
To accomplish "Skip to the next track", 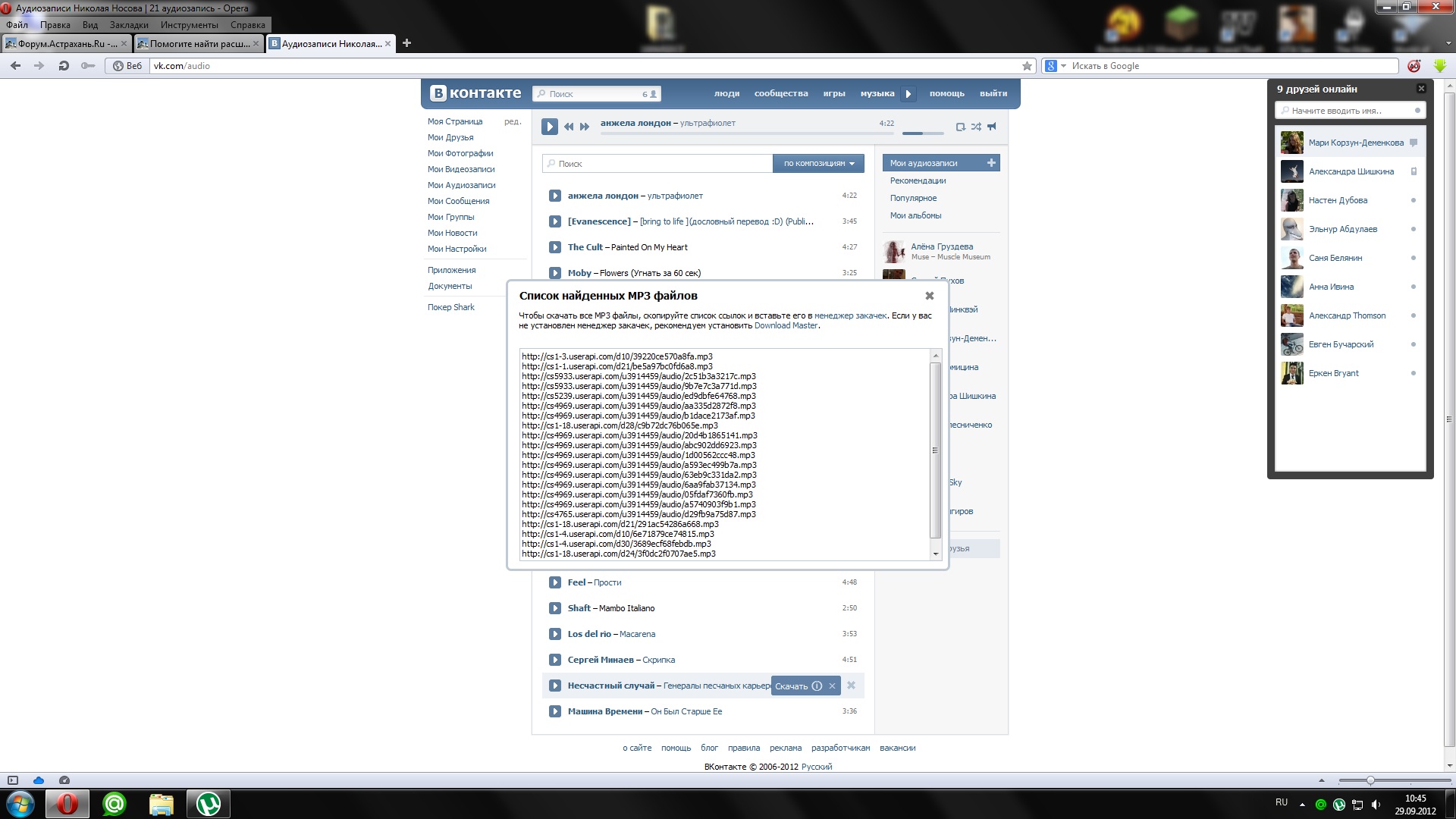I will (x=585, y=127).
